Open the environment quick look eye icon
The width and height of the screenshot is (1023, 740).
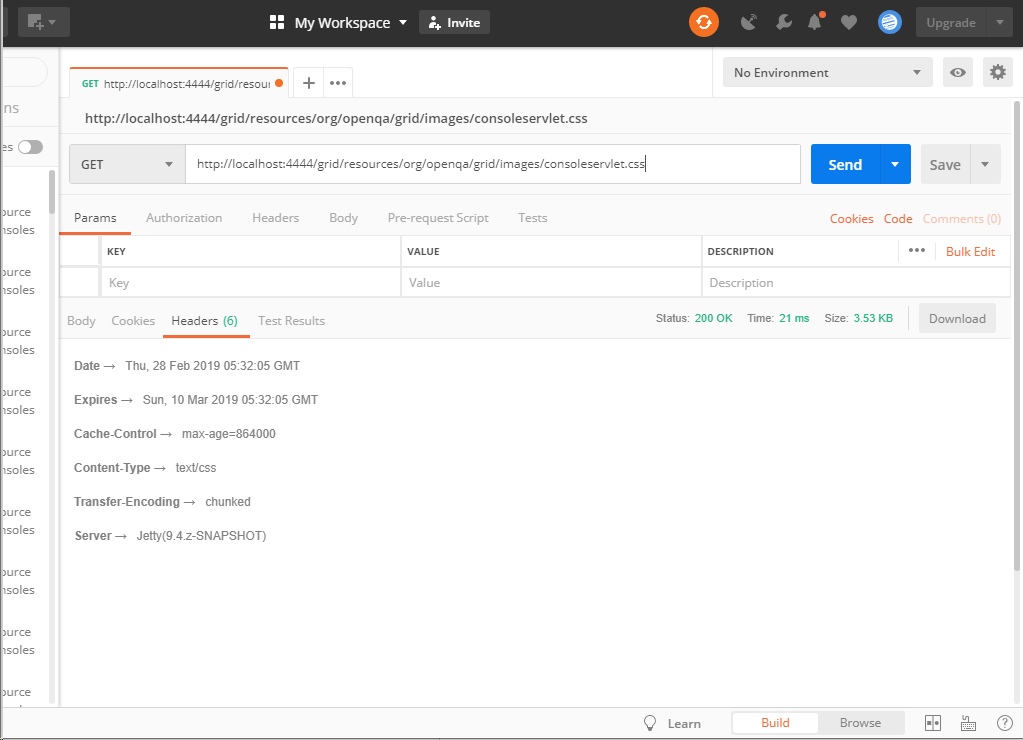click(957, 72)
